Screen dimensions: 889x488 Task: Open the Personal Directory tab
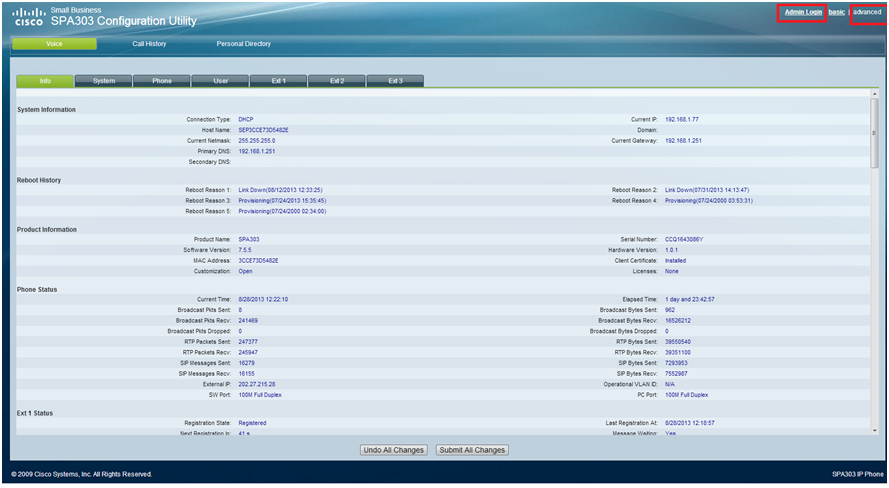[243, 44]
